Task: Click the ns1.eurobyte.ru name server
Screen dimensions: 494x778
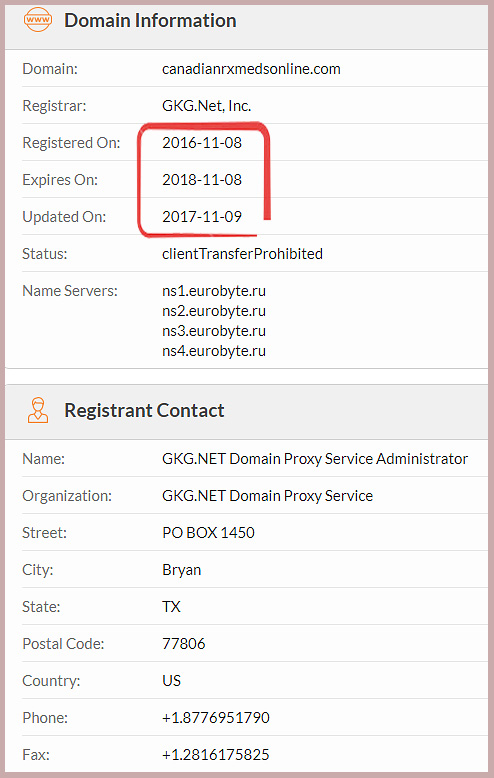Action: coord(214,291)
